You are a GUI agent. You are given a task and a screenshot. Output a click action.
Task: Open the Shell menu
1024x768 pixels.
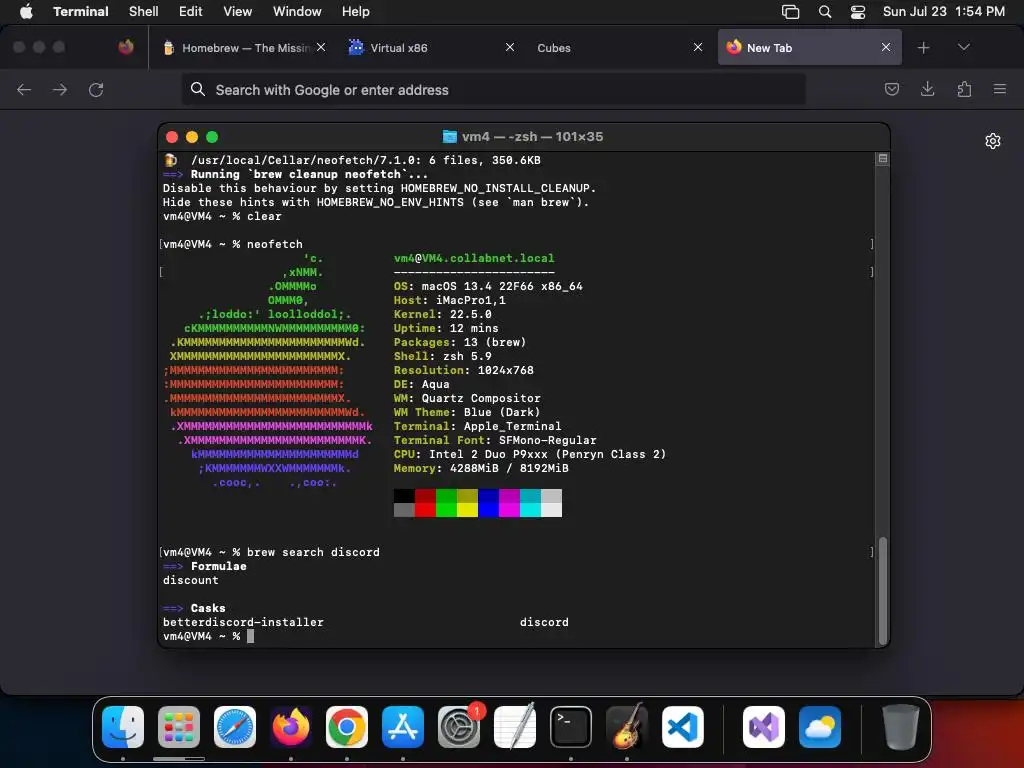(144, 11)
